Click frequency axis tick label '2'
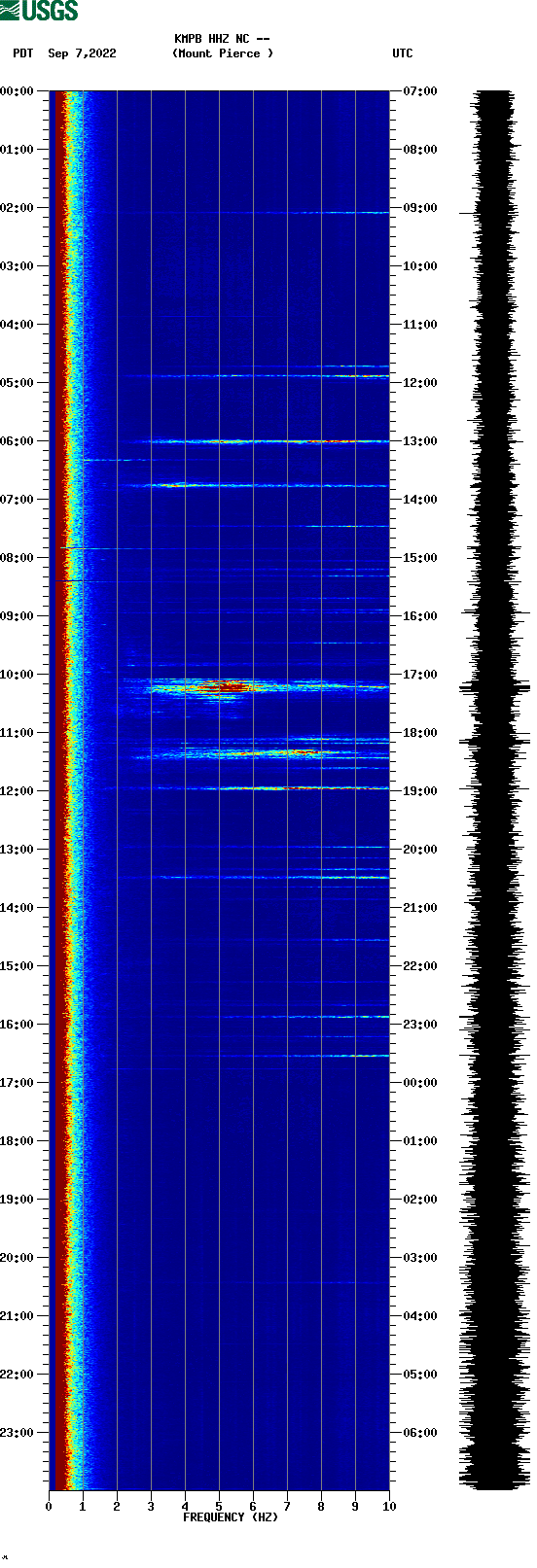 point(117,1507)
